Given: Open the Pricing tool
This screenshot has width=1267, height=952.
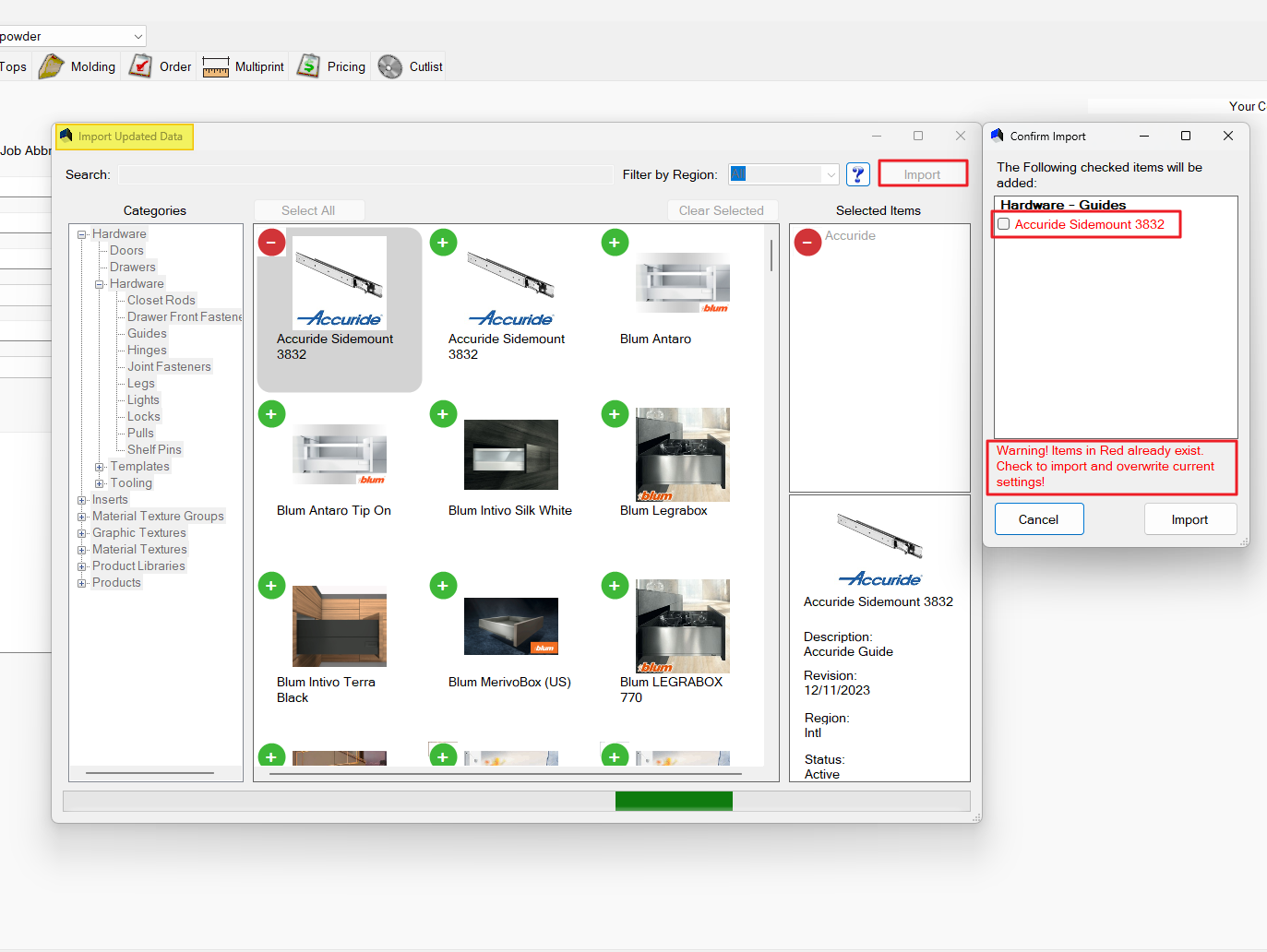Looking at the screenshot, I should point(331,66).
